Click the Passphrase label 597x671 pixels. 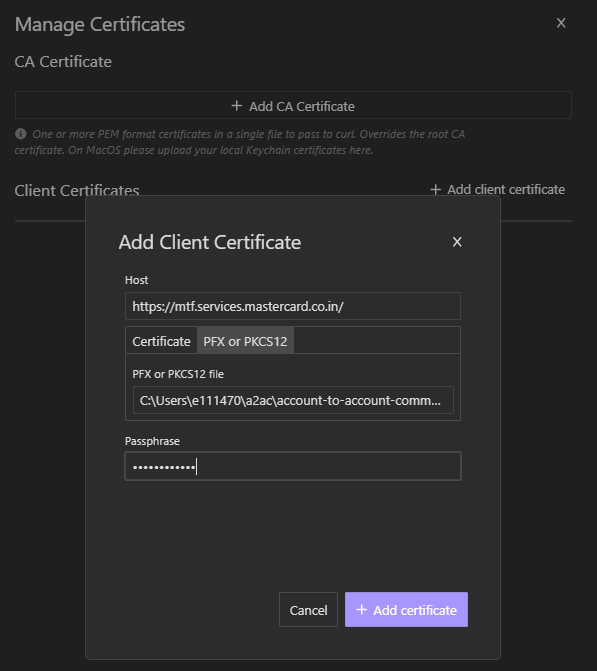[152, 441]
